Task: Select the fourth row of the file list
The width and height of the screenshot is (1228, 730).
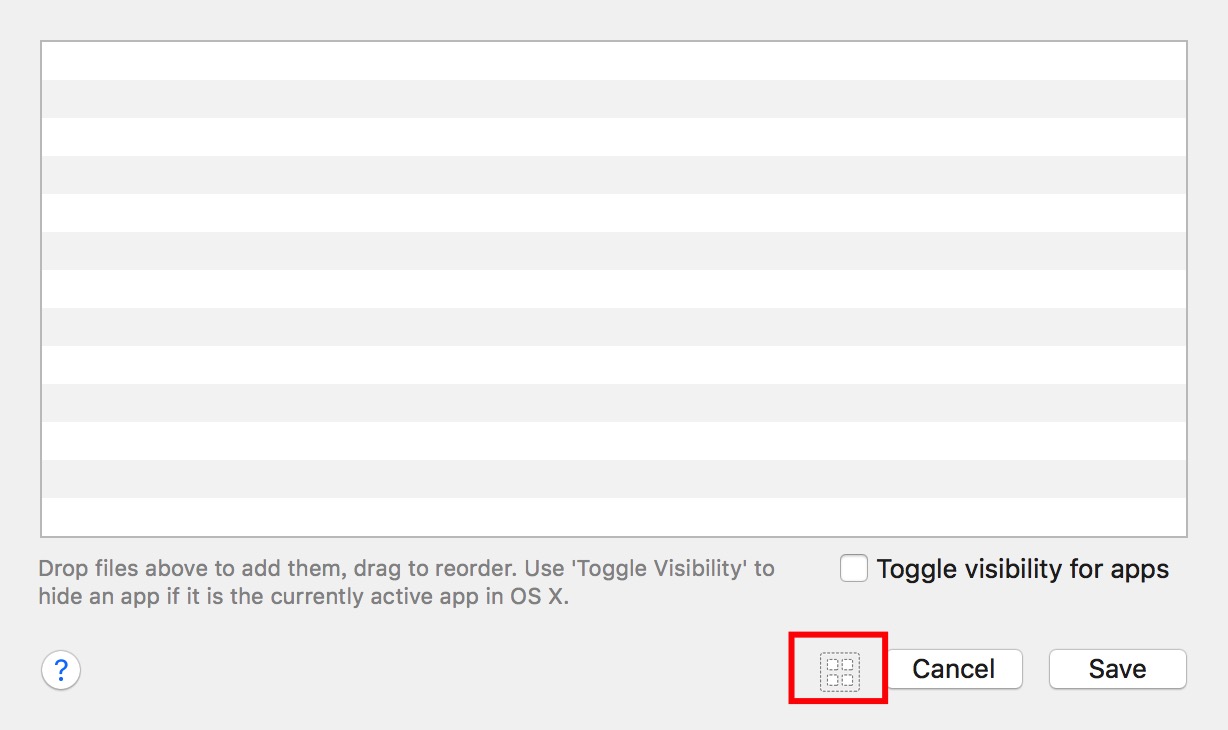Action: (614, 175)
